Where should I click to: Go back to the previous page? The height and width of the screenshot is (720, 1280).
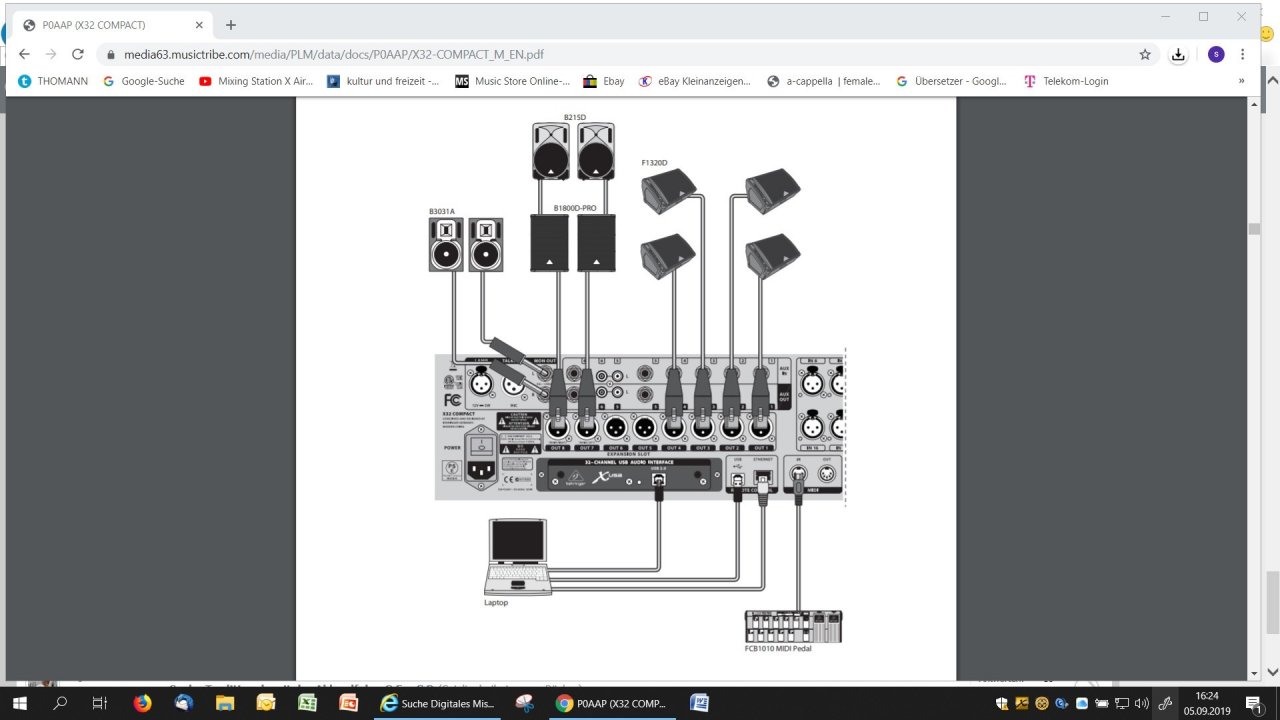click(25, 54)
